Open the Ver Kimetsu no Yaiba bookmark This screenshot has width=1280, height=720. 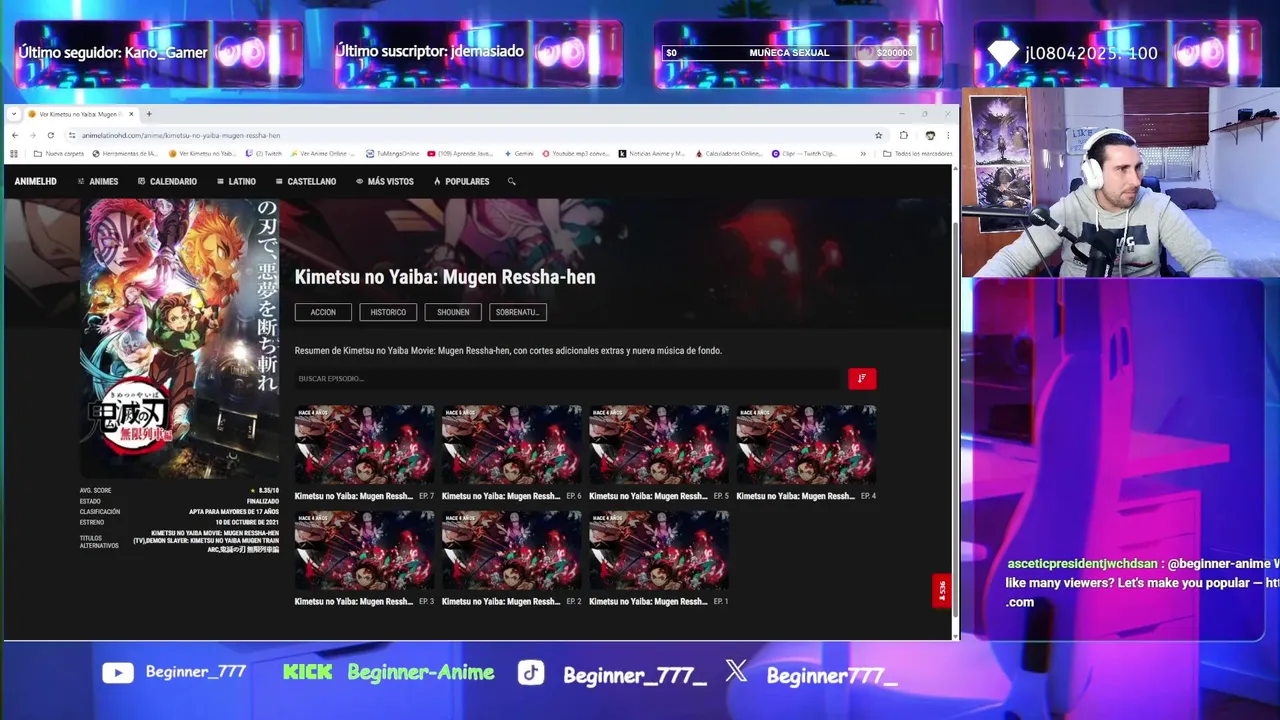point(203,154)
